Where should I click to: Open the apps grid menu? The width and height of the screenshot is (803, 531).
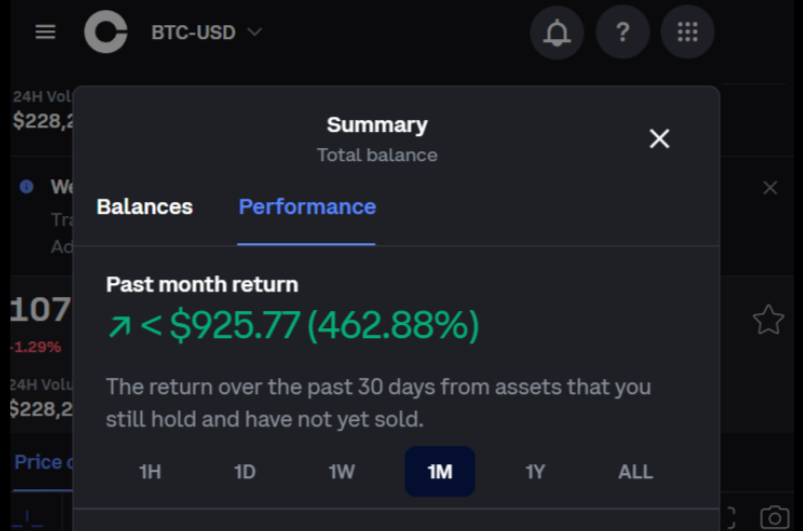coord(687,33)
